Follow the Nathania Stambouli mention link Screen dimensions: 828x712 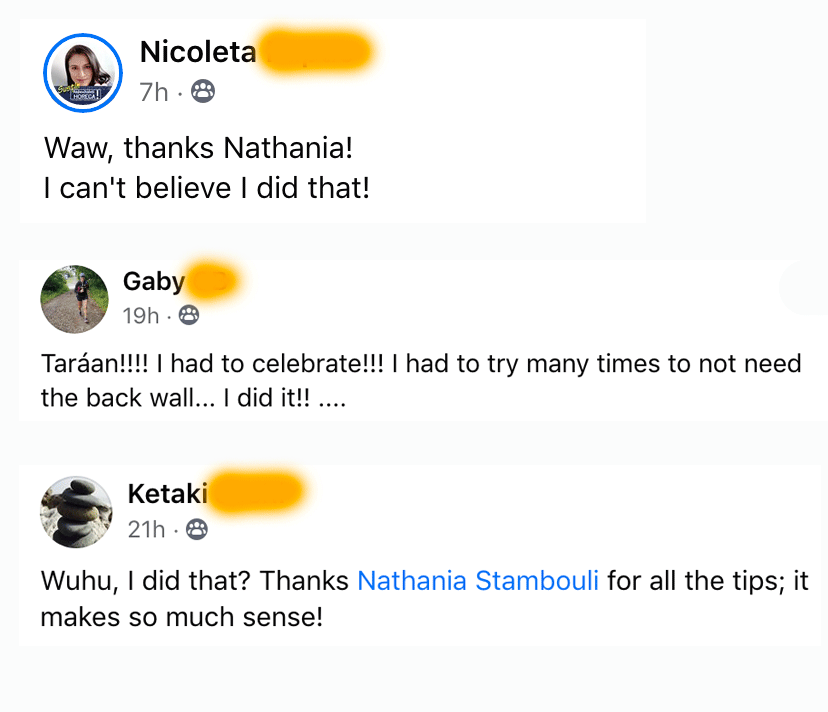click(x=478, y=581)
